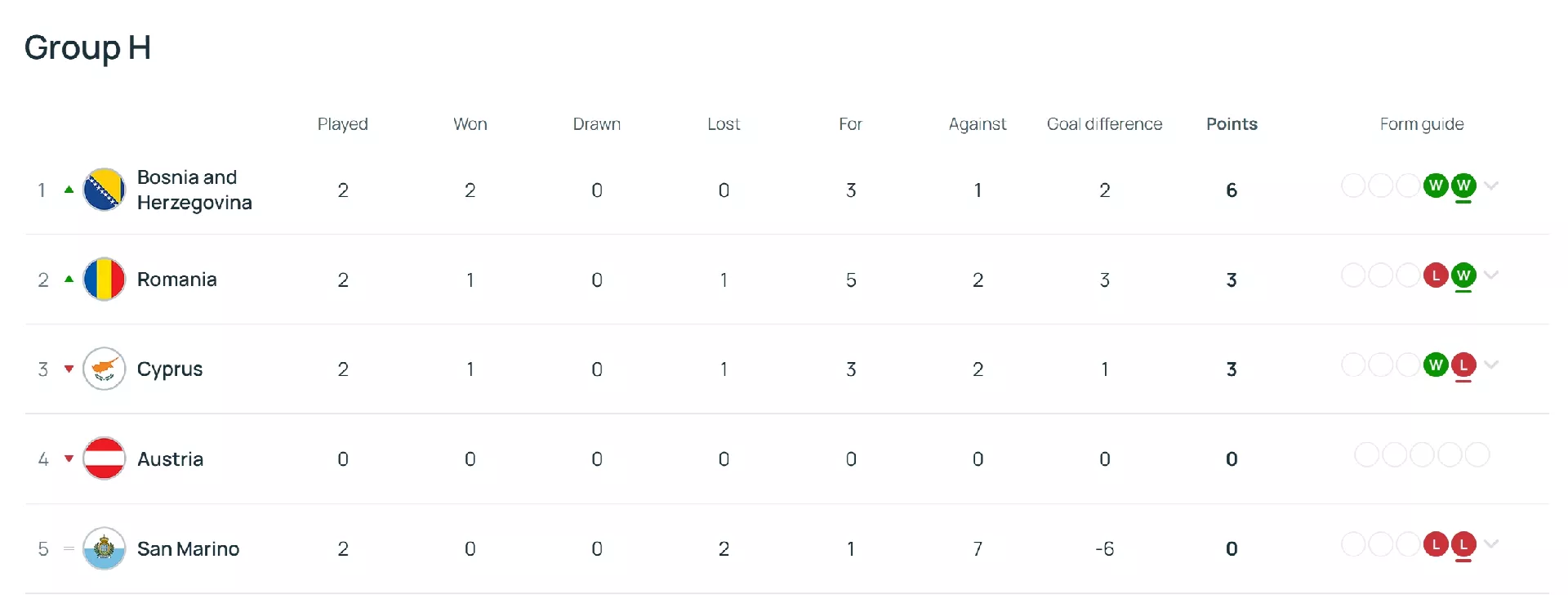The width and height of the screenshot is (1568, 595).
Task: Click Bosnia's underlined latest win badge
Action: (1463, 186)
